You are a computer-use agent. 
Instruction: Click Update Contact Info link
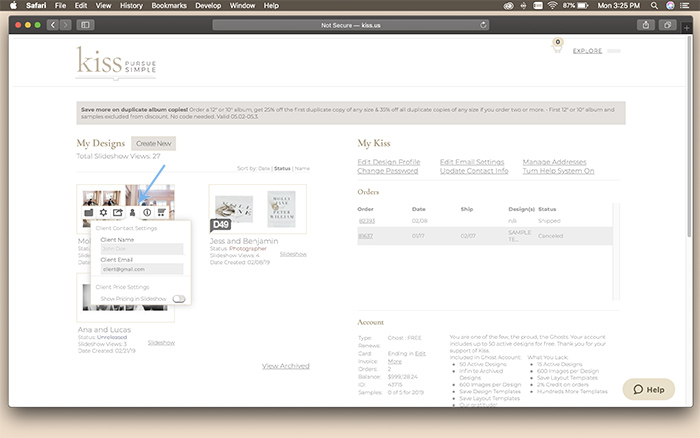tap(474, 171)
